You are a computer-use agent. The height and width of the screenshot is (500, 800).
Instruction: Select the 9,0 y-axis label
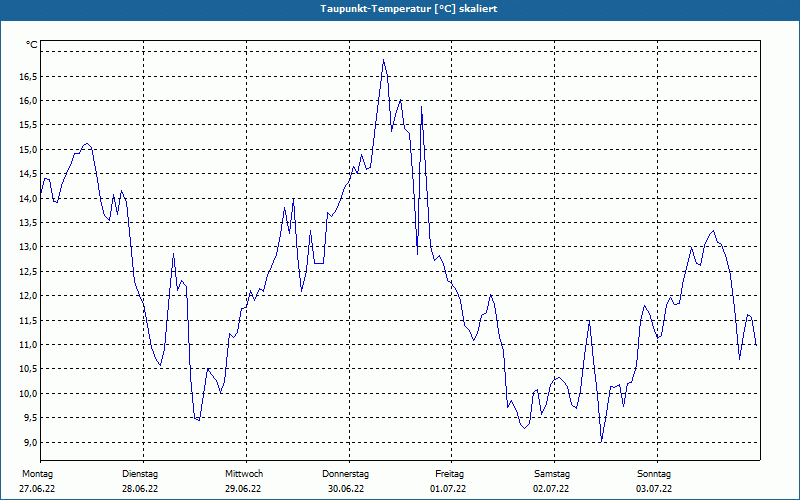(x=30, y=442)
